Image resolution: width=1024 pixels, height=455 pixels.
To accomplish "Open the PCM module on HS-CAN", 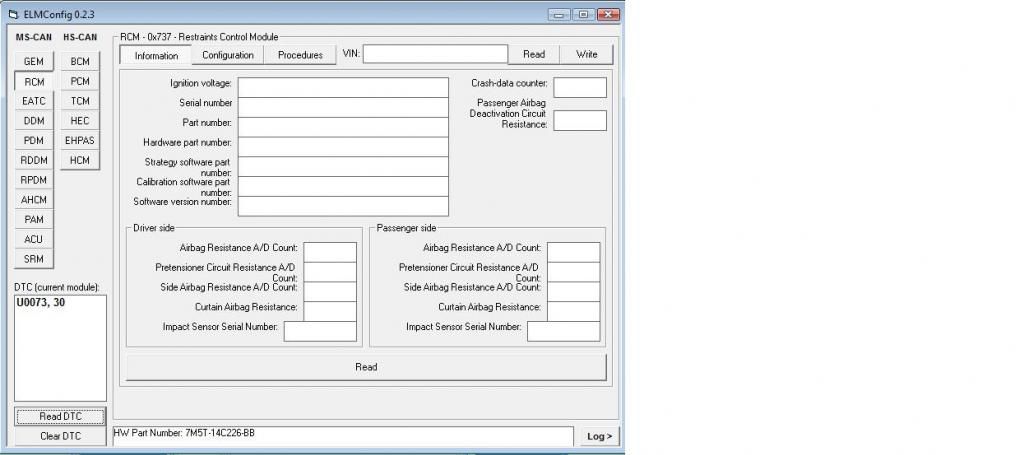I will click(80, 82).
